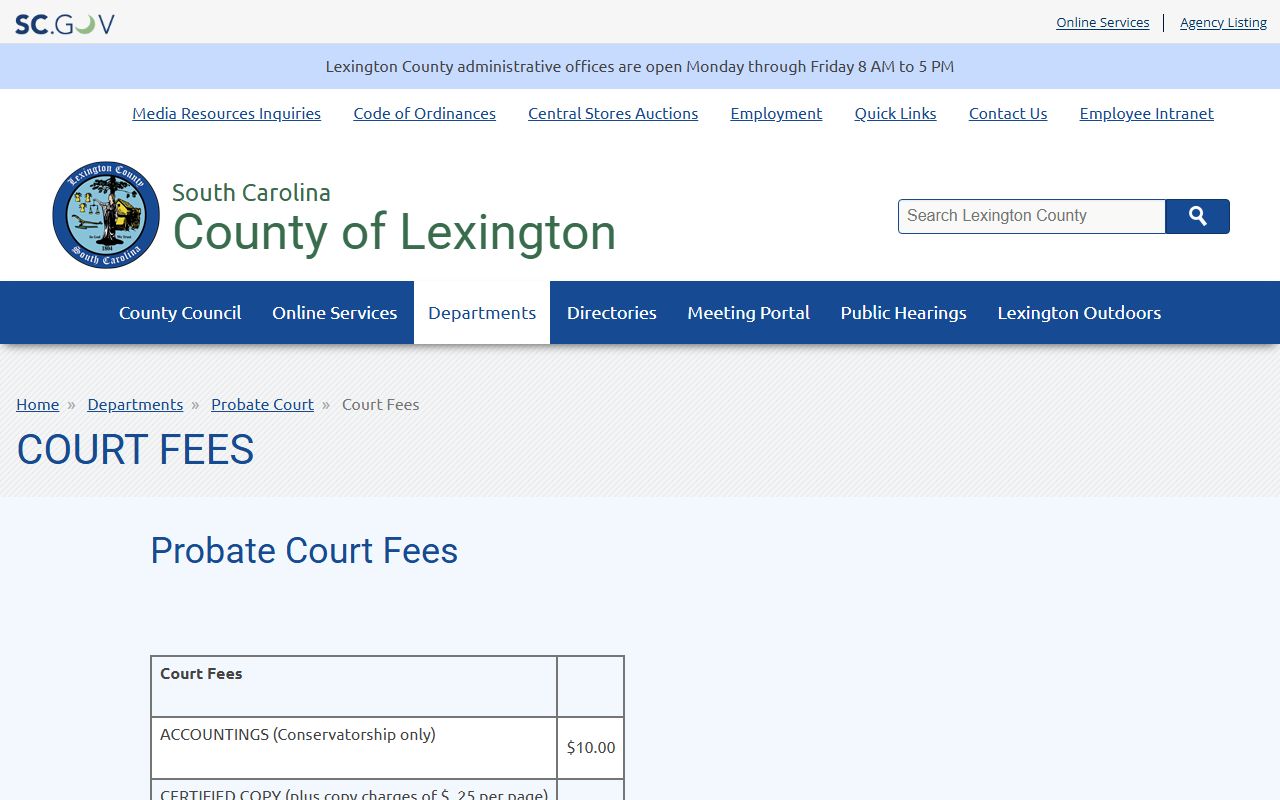Image resolution: width=1280 pixels, height=800 pixels.
Task: Click Departments in the breadcrumb
Action: (135, 404)
